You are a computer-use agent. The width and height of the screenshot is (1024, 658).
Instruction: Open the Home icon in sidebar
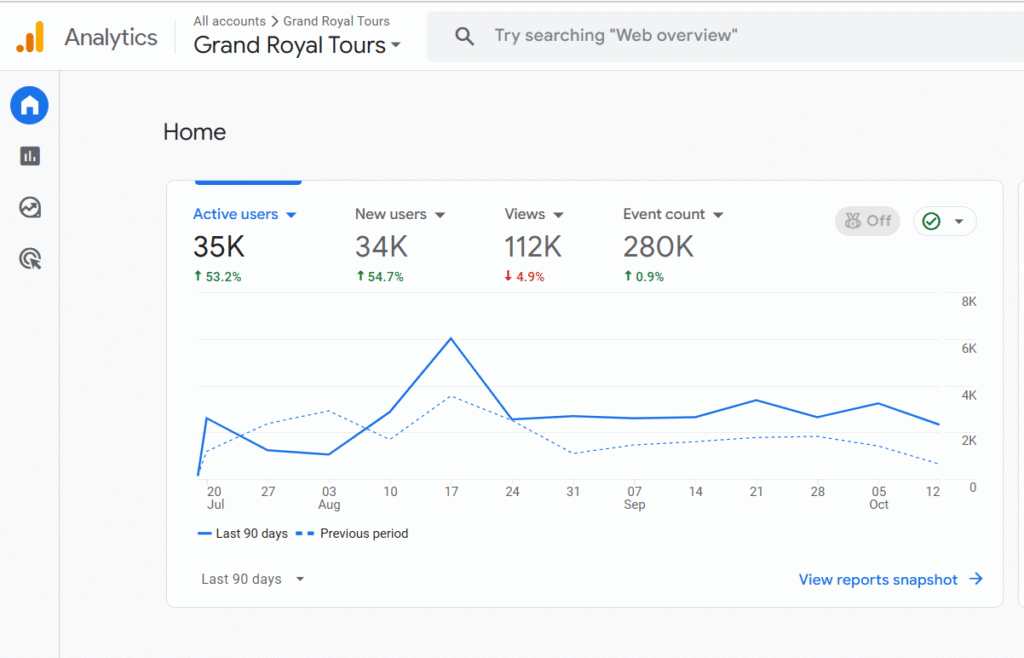(x=30, y=104)
